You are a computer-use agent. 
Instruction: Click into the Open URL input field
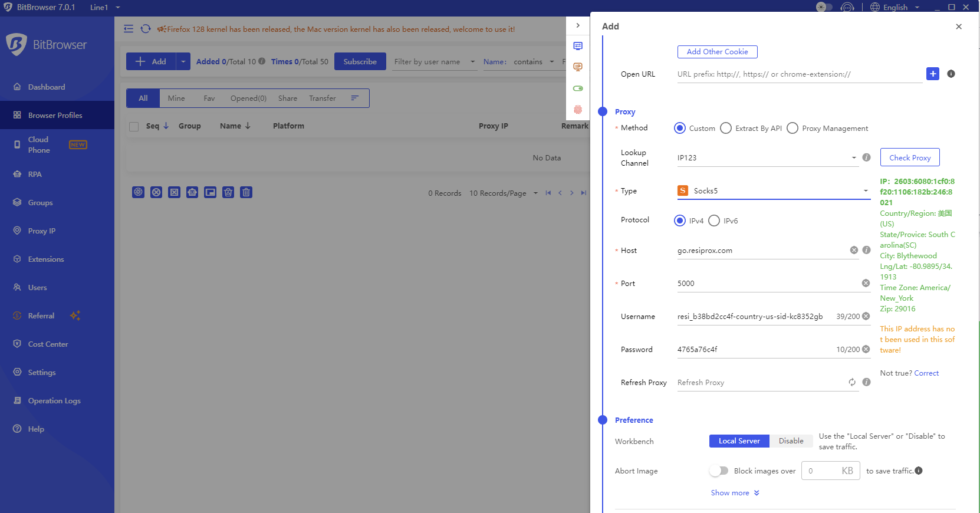(799, 74)
